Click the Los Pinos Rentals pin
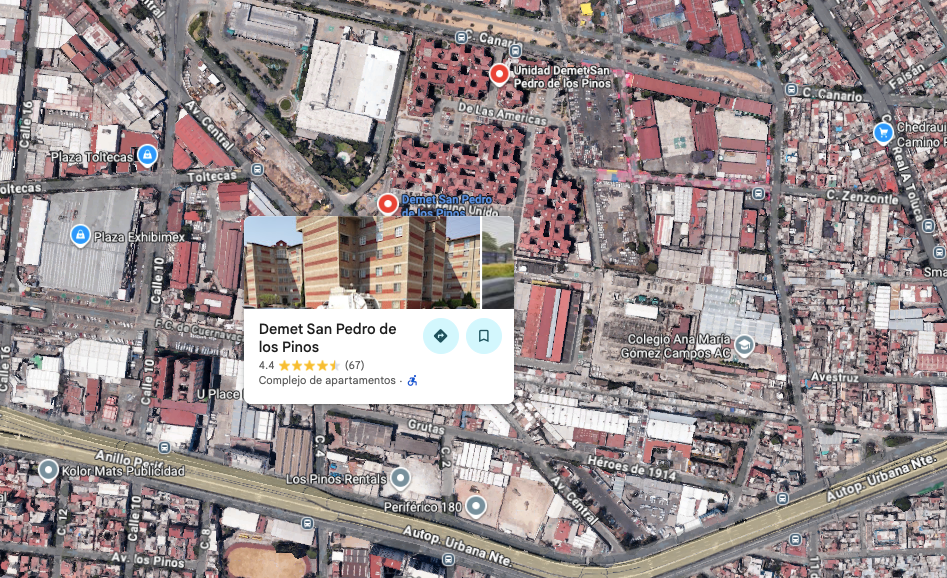Screen dimensions: 947x578 pyautogui.click(x=400, y=478)
